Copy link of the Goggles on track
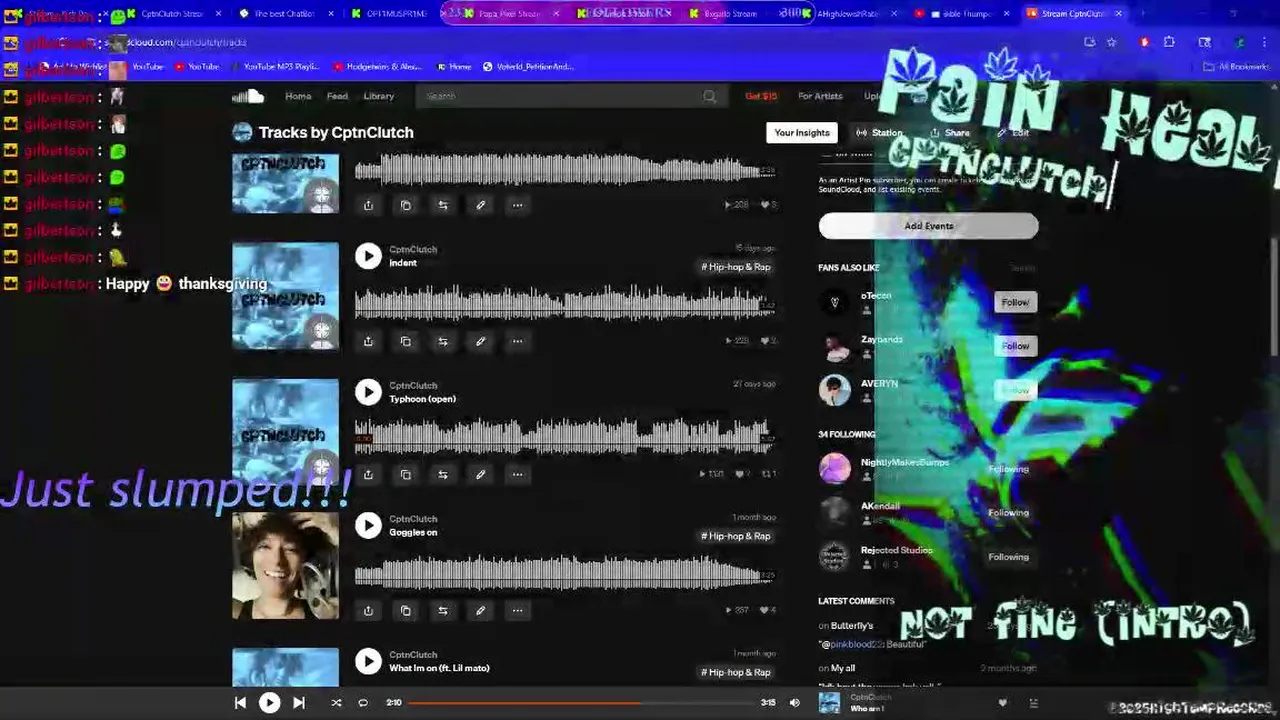Screen dimensions: 1280x720 tap(405, 610)
